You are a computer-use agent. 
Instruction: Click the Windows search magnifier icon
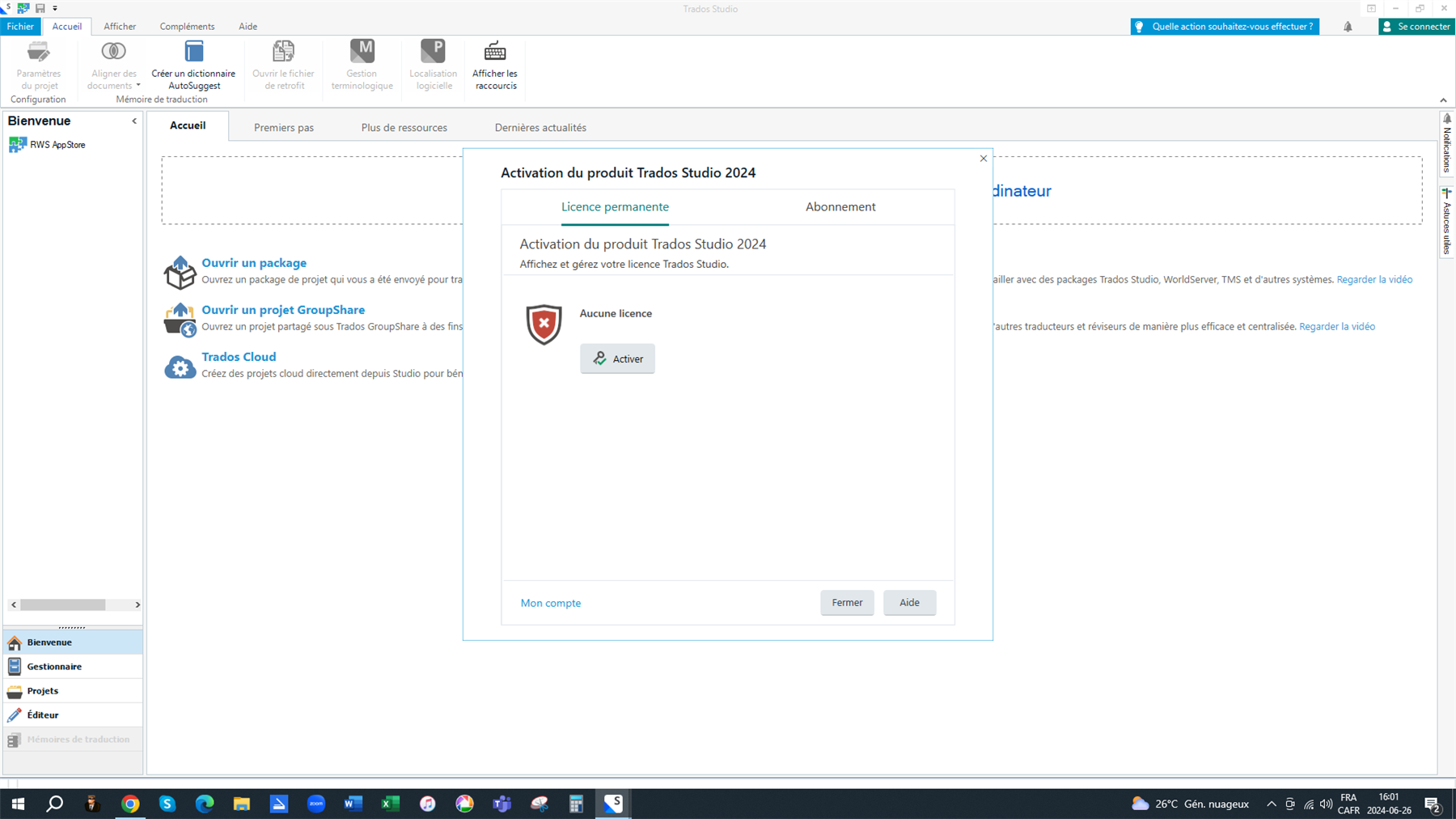54,804
